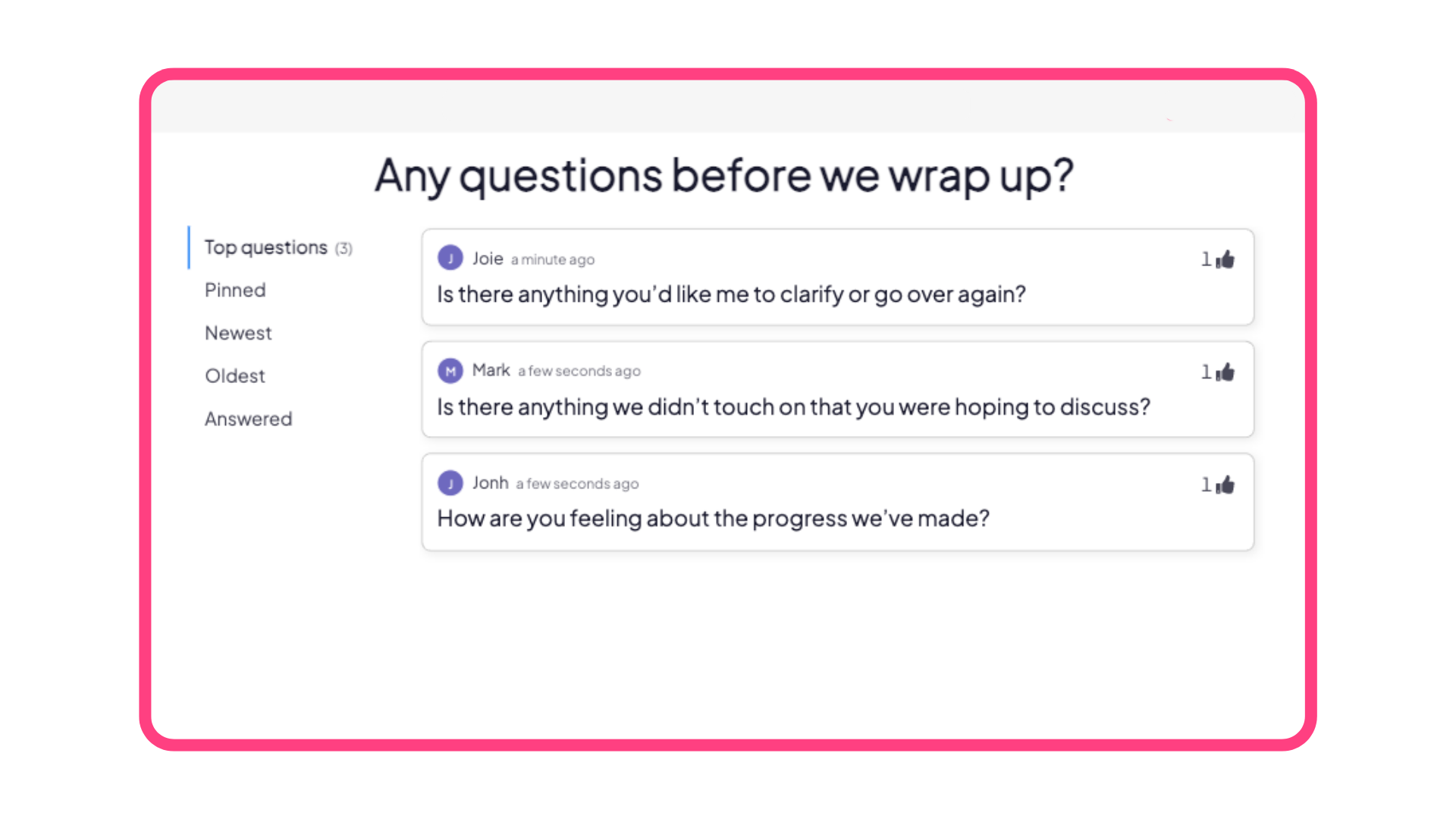The height and width of the screenshot is (819, 1456).
Task: Like Mark's question using thumbs-up icon
Action: point(1225,372)
